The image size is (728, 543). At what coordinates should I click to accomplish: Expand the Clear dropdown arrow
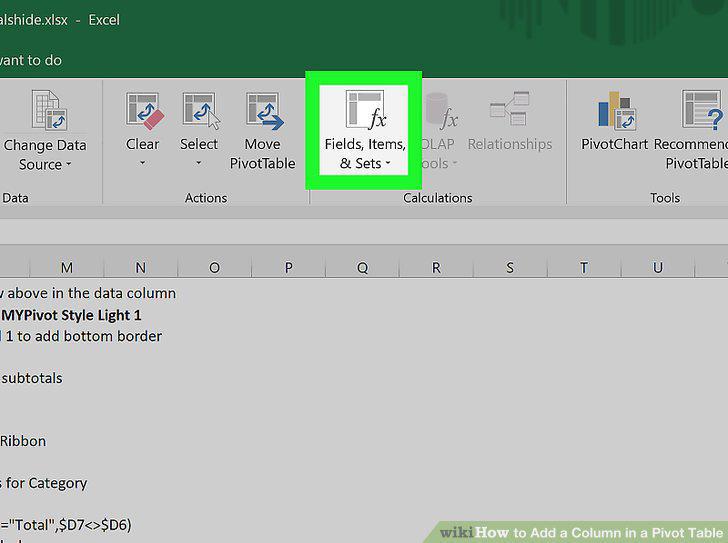click(x=143, y=163)
